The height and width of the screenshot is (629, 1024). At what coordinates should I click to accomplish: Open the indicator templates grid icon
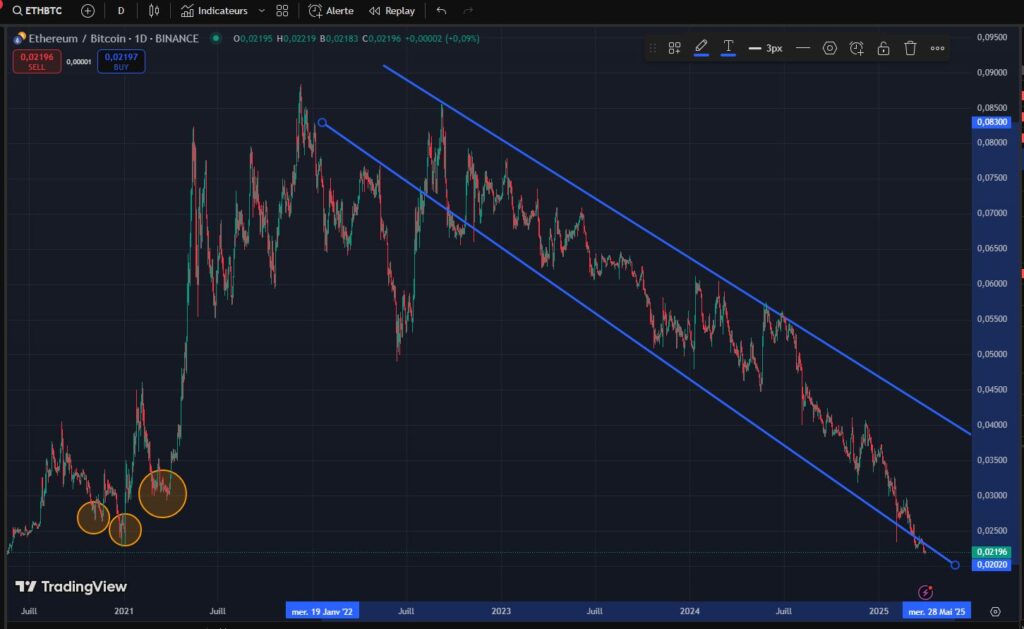point(282,11)
